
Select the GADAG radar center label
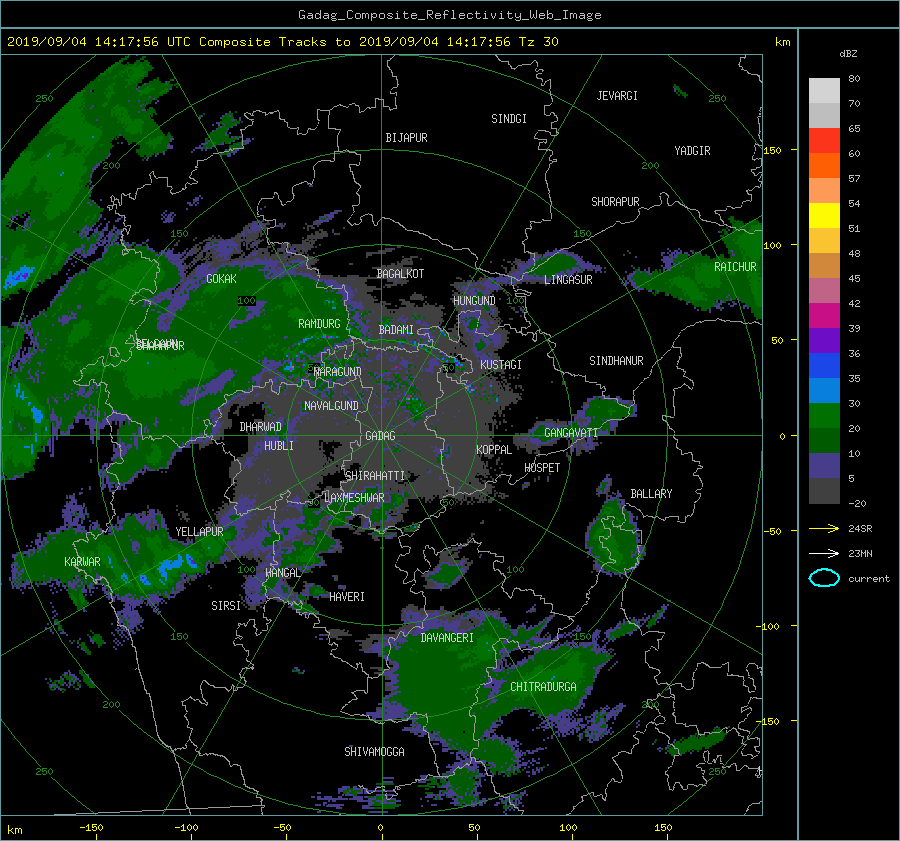click(381, 436)
